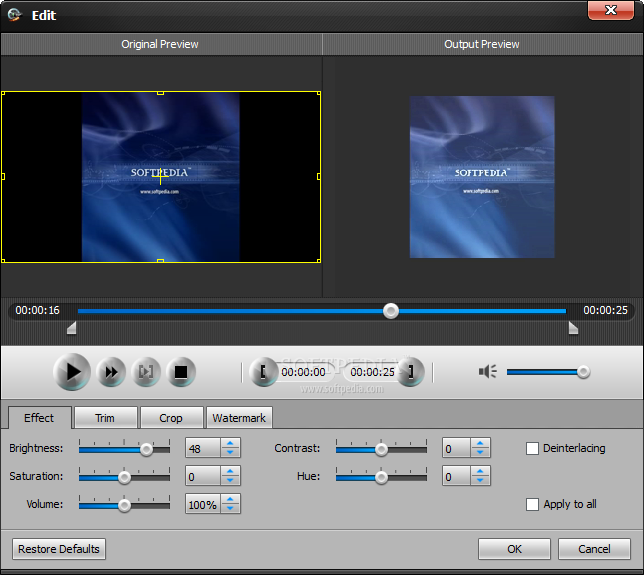Click the right-middle crop handle
This screenshot has height=575, width=644.
coord(319,177)
